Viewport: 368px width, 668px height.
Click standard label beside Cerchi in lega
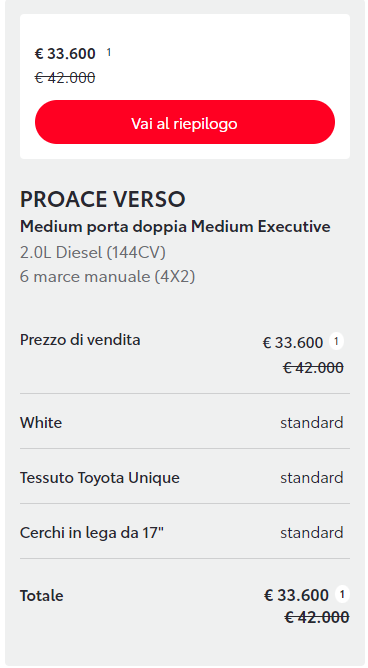(312, 533)
